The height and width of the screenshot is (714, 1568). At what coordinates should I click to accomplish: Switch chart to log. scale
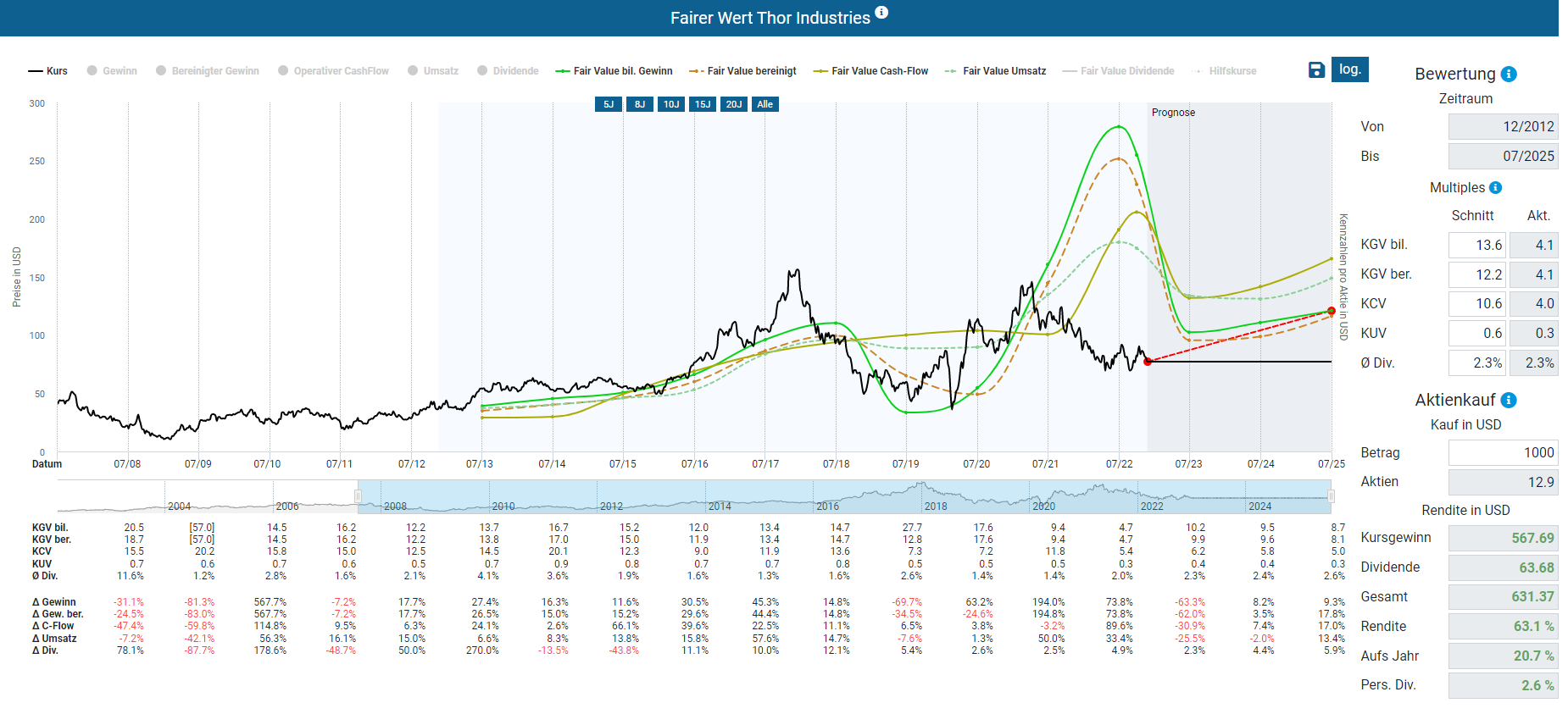click(1350, 69)
